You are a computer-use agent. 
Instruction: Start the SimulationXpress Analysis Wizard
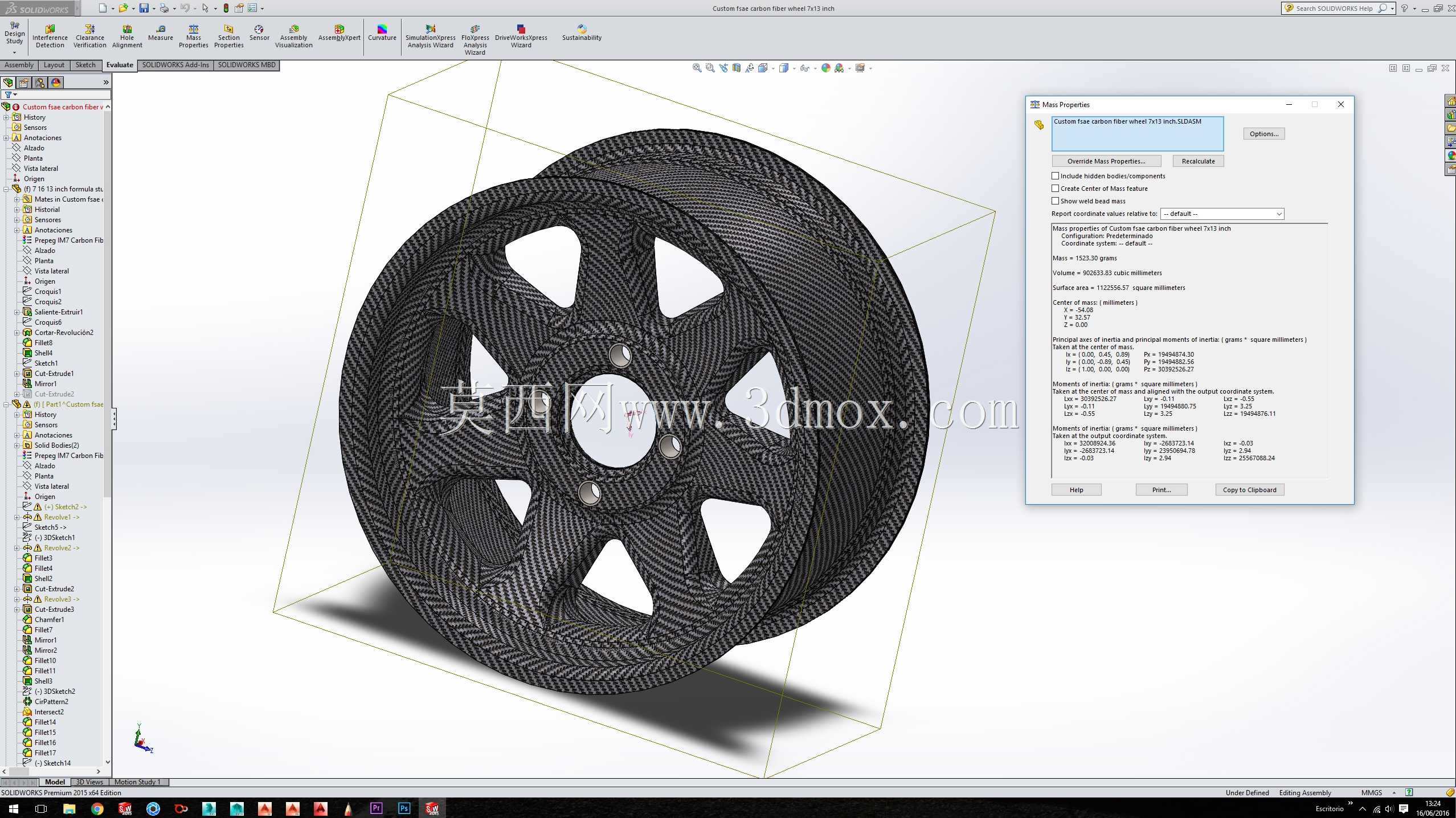(x=431, y=36)
